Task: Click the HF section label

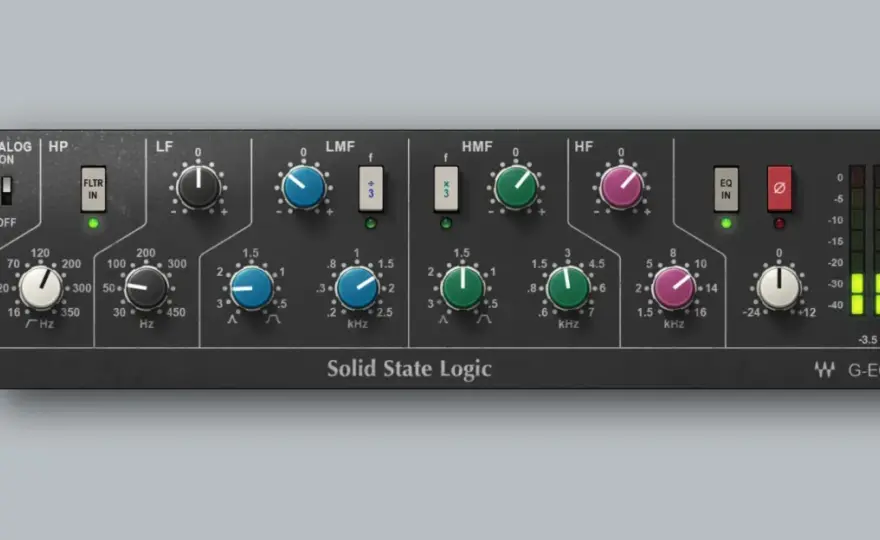Action: (x=584, y=147)
